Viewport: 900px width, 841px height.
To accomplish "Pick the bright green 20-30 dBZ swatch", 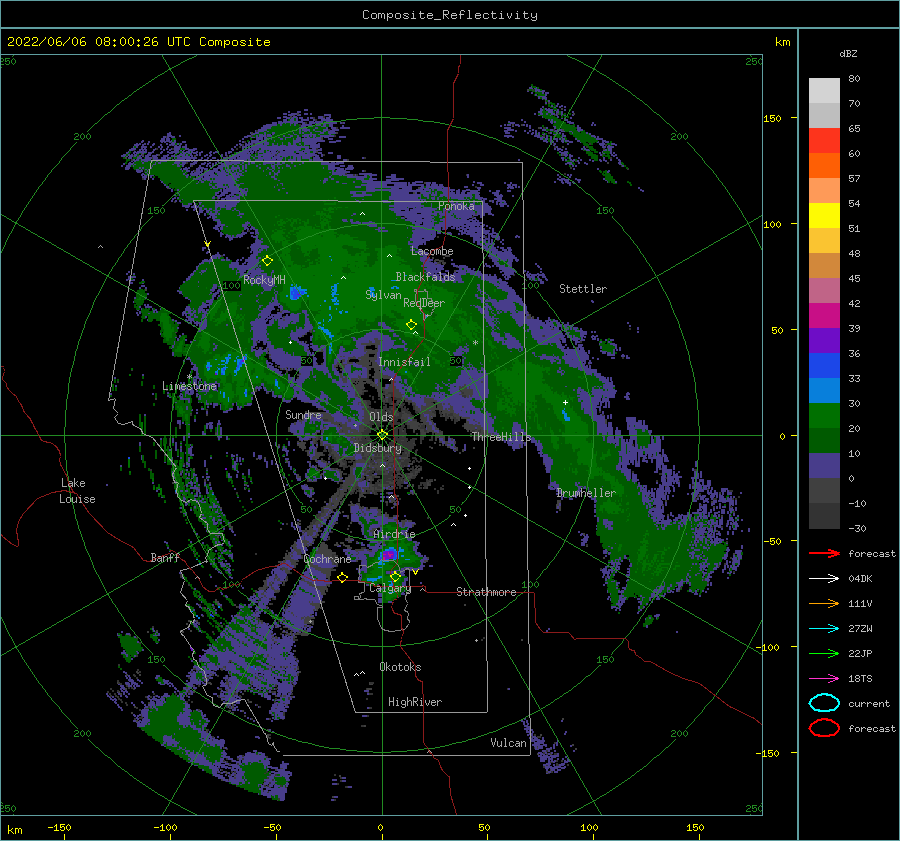I will click(824, 416).
